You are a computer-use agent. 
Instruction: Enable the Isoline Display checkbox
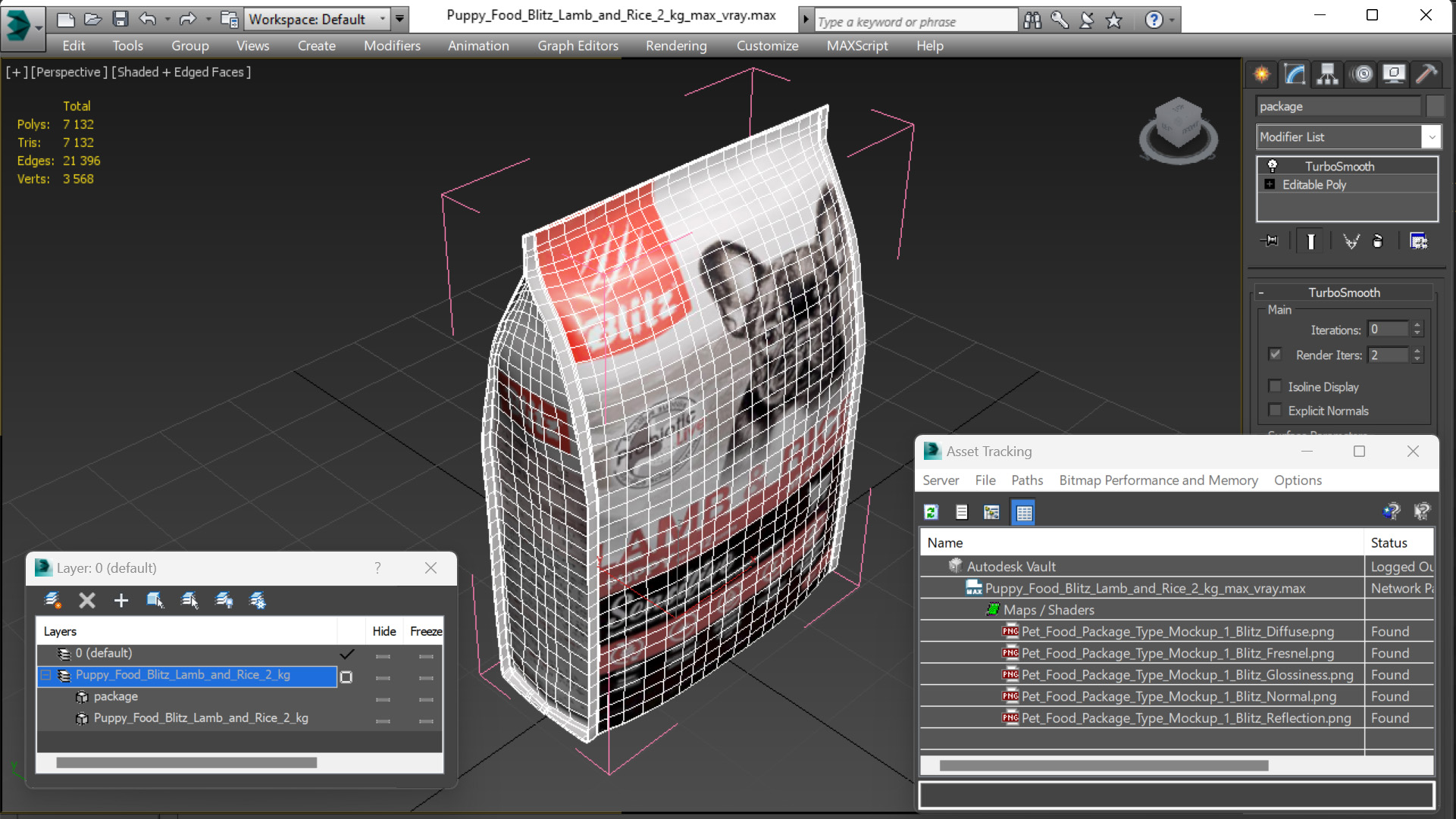(1276, 386)
